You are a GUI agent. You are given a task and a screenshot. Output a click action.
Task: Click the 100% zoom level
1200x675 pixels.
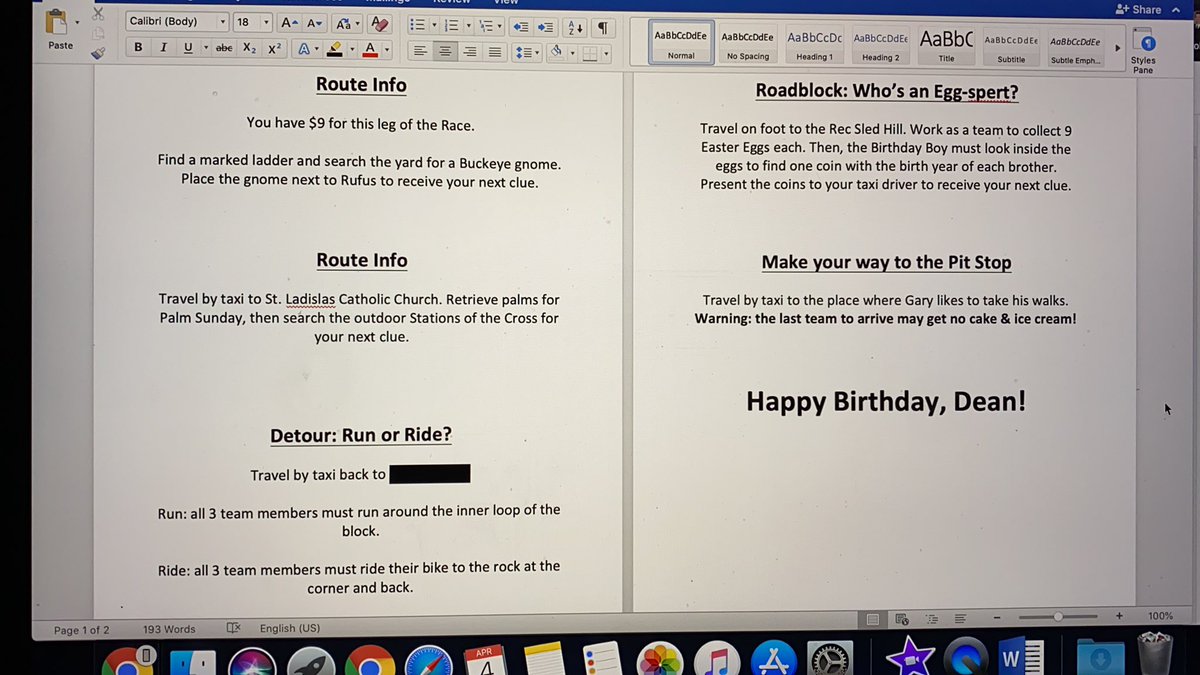coord(1160,616)
